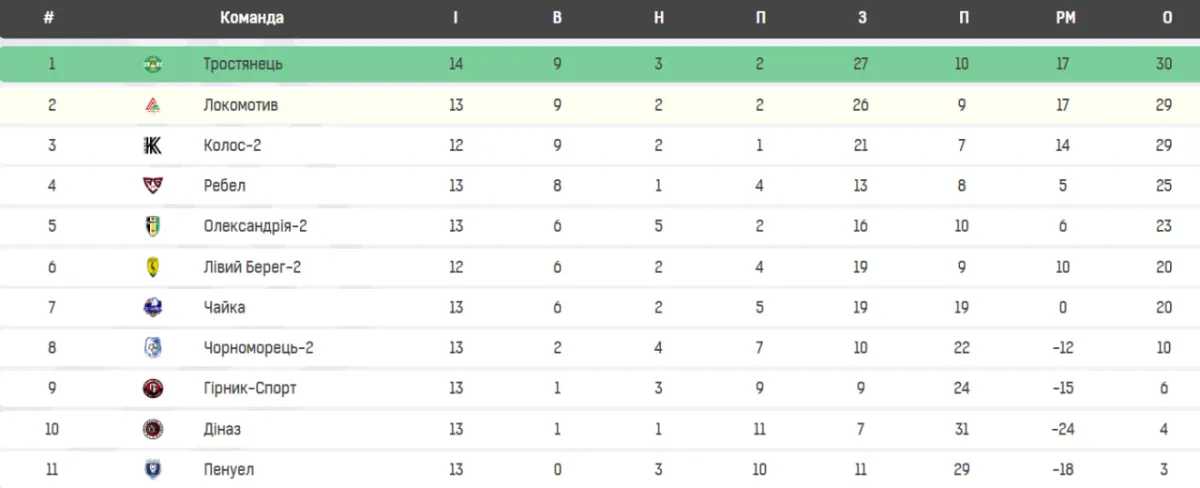Sort table by the О points header
This screenshot has width=1200, height=488.
click(1166, 18)
